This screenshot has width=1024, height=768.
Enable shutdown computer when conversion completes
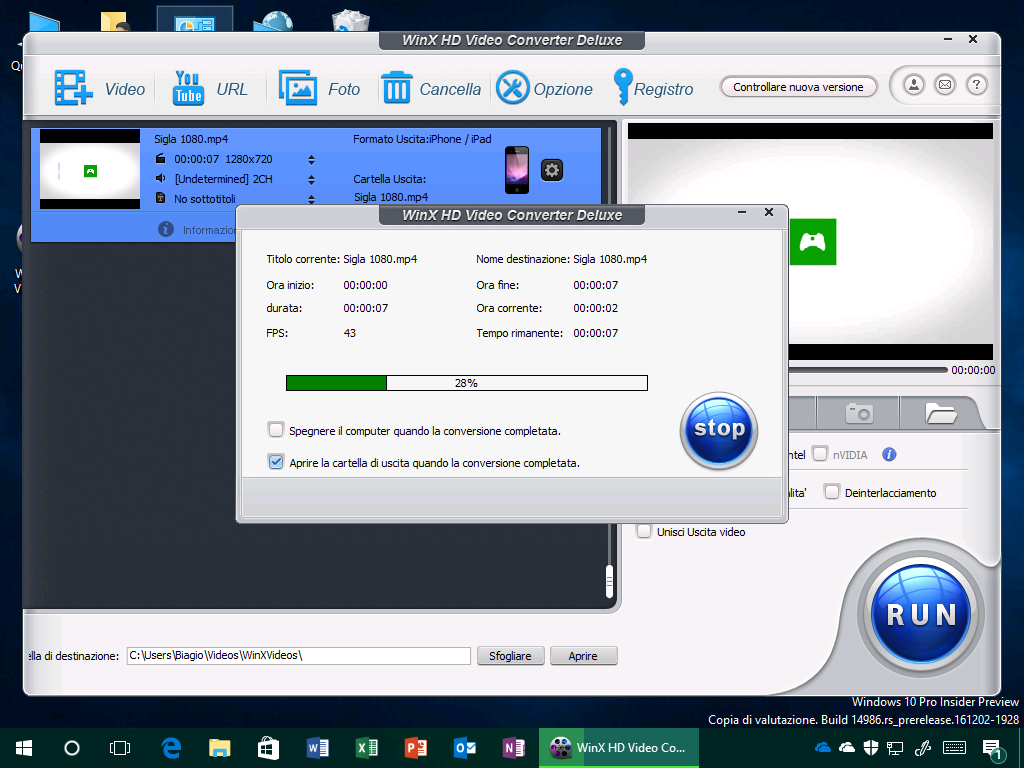(276, 430)
